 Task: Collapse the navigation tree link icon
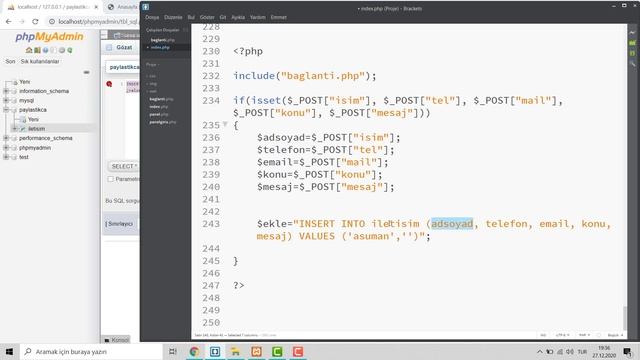(87, 72)
